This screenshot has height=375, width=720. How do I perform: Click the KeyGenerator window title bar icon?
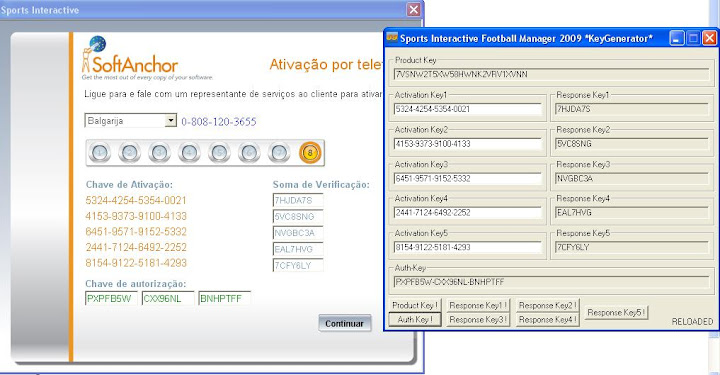pos(392,38)
